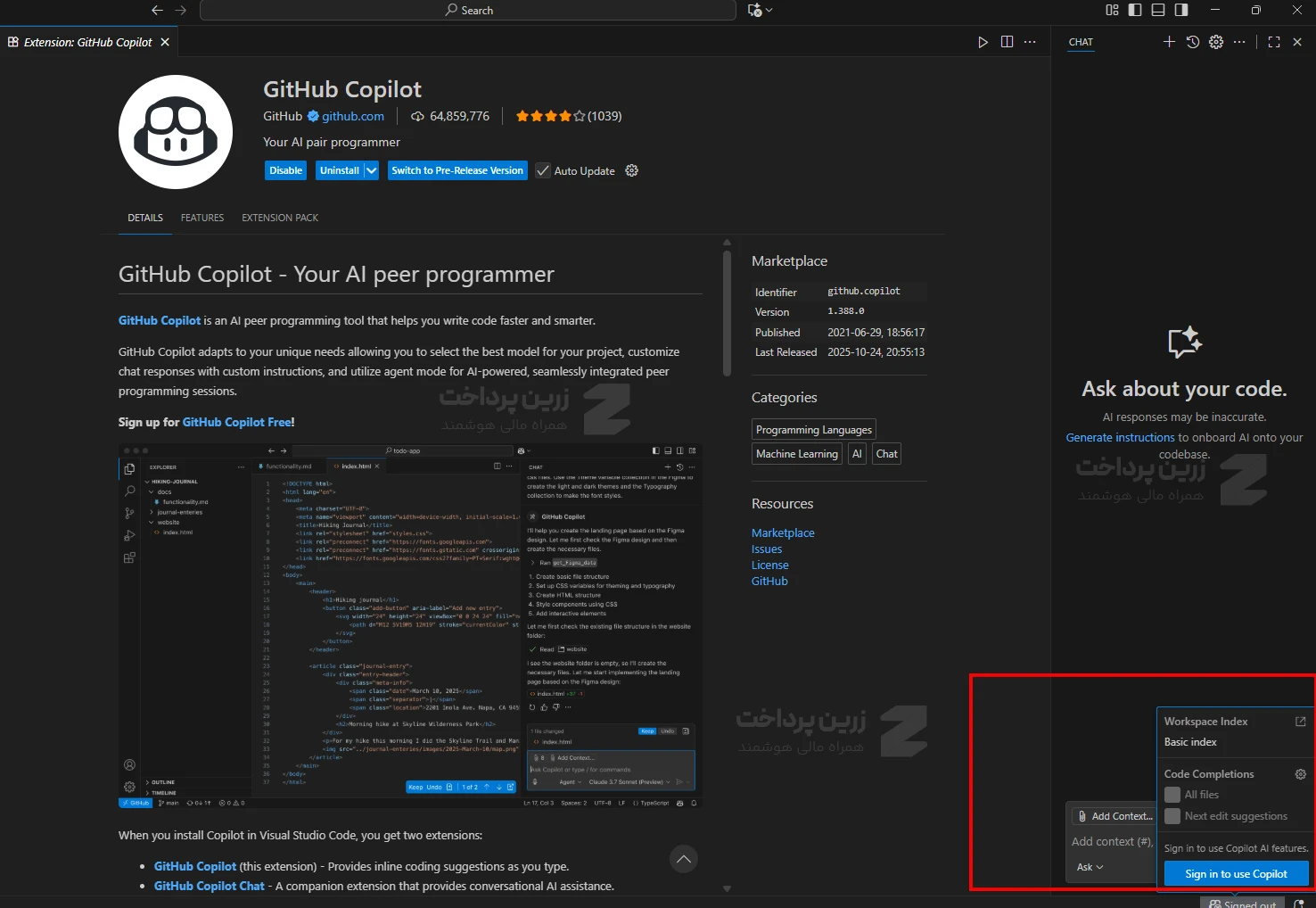Uncheck the Auto Update checkbox
Image resolution: width=1316 pixels, height=908 pixels.
[543, 170]
